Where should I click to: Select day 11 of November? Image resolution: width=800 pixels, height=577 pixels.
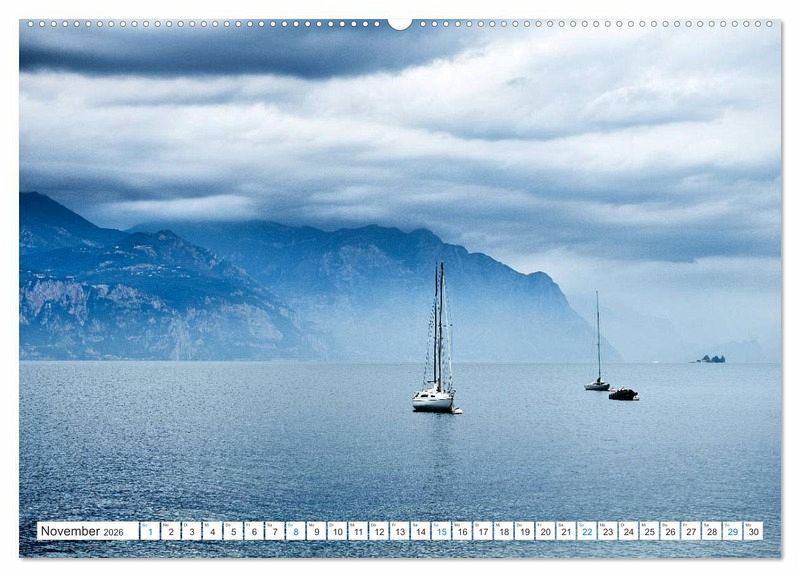tap(359, 531)
